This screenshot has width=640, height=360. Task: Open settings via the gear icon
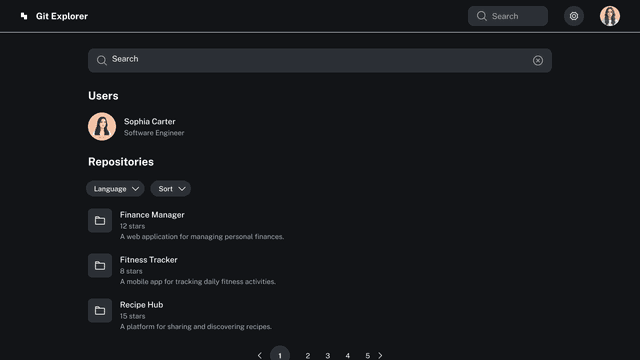tap(574, 16)
